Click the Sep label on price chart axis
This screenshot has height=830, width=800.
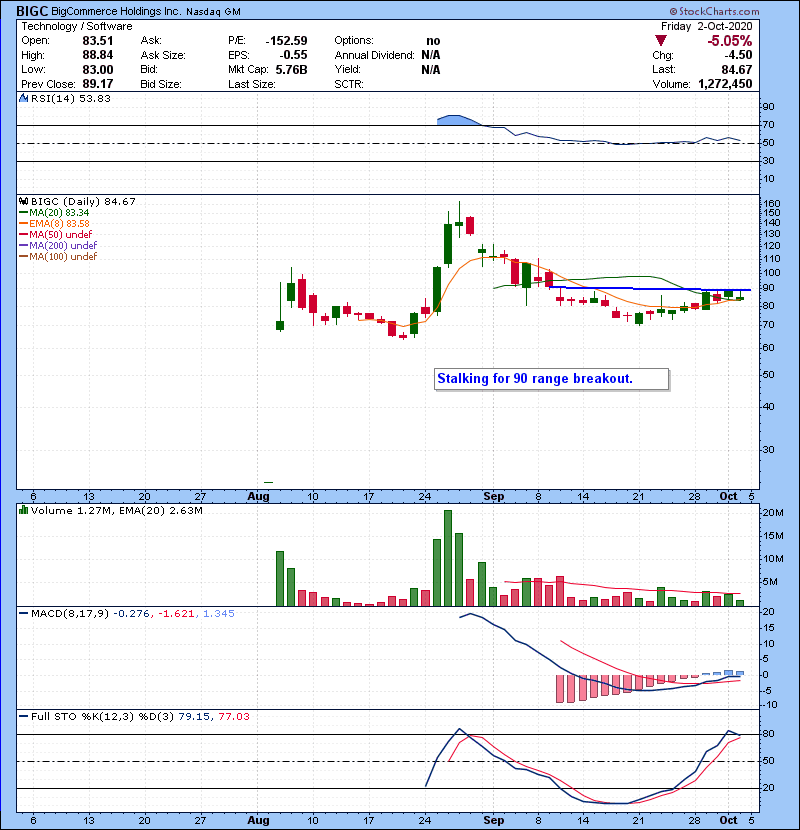pos(493,497)
